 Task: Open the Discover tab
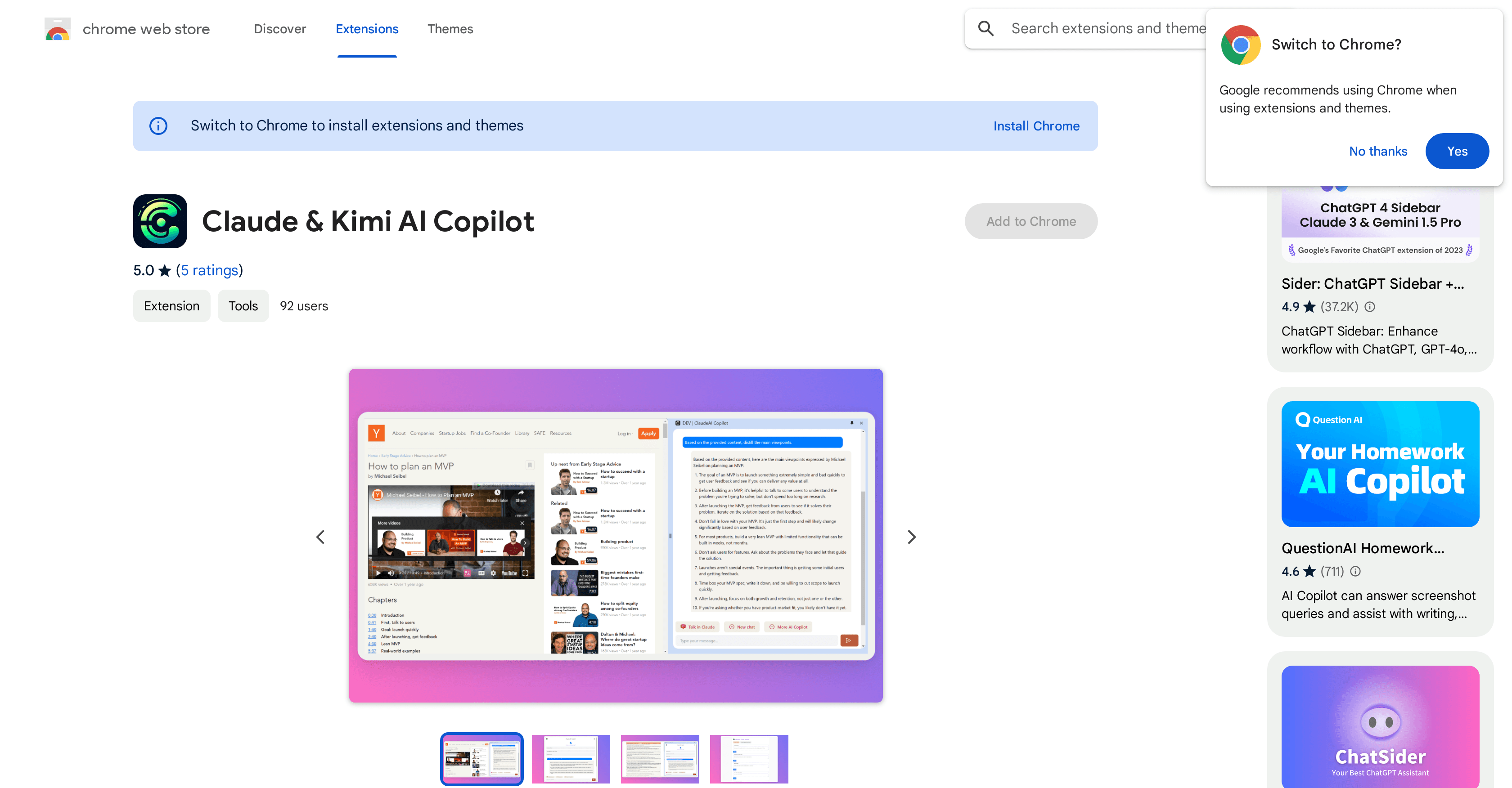point(279,29)
